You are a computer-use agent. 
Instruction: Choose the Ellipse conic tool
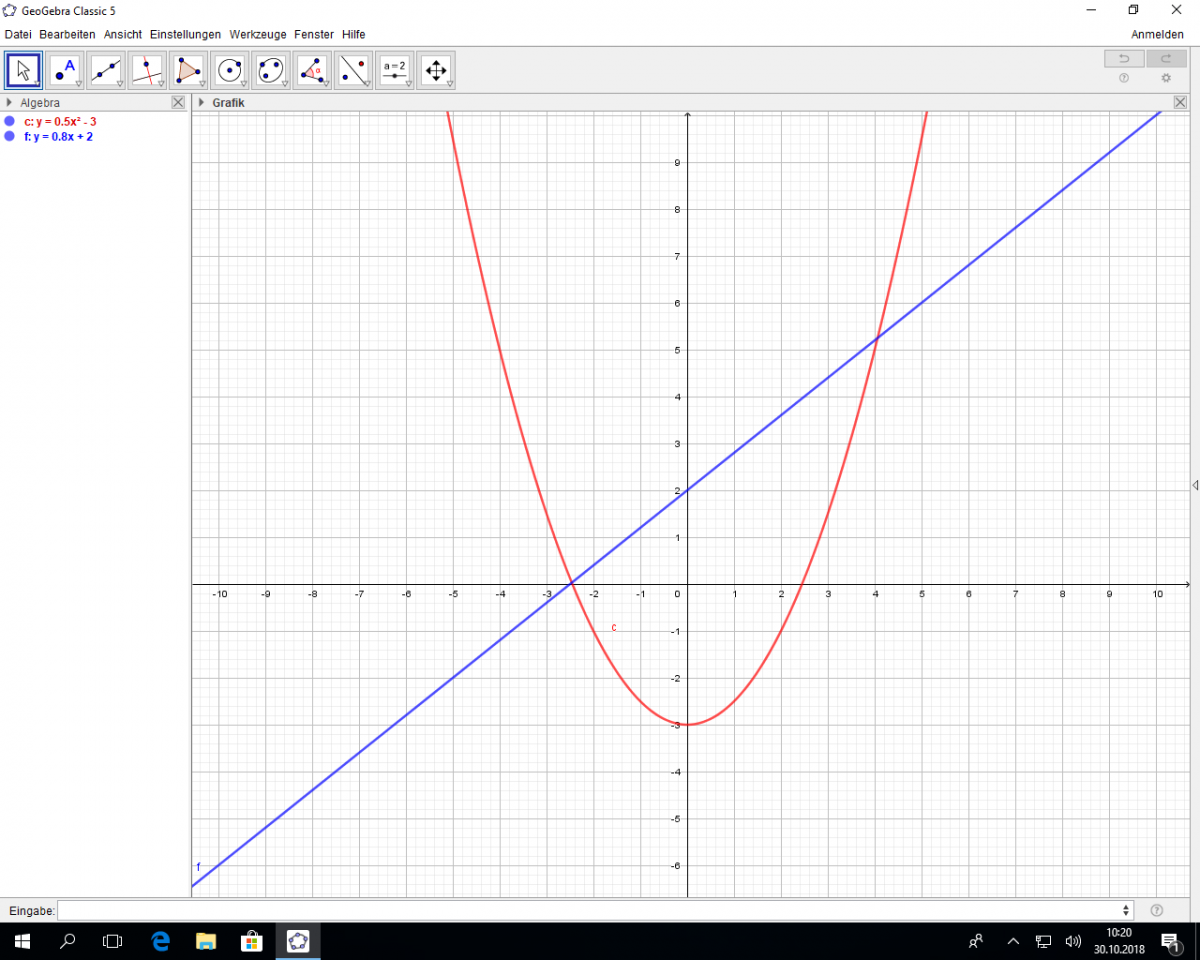pyautogui.click(x=271, y=70)
